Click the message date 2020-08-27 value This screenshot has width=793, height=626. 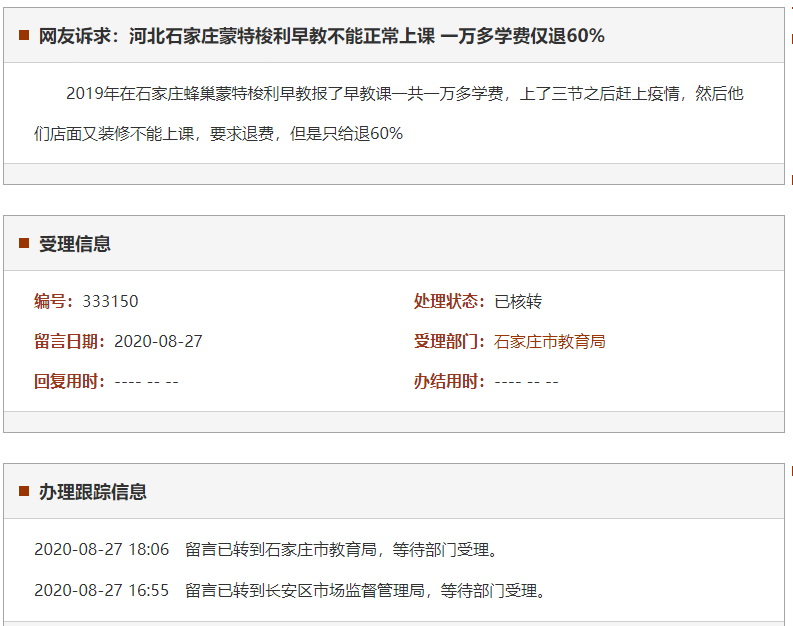pos(158,341)
